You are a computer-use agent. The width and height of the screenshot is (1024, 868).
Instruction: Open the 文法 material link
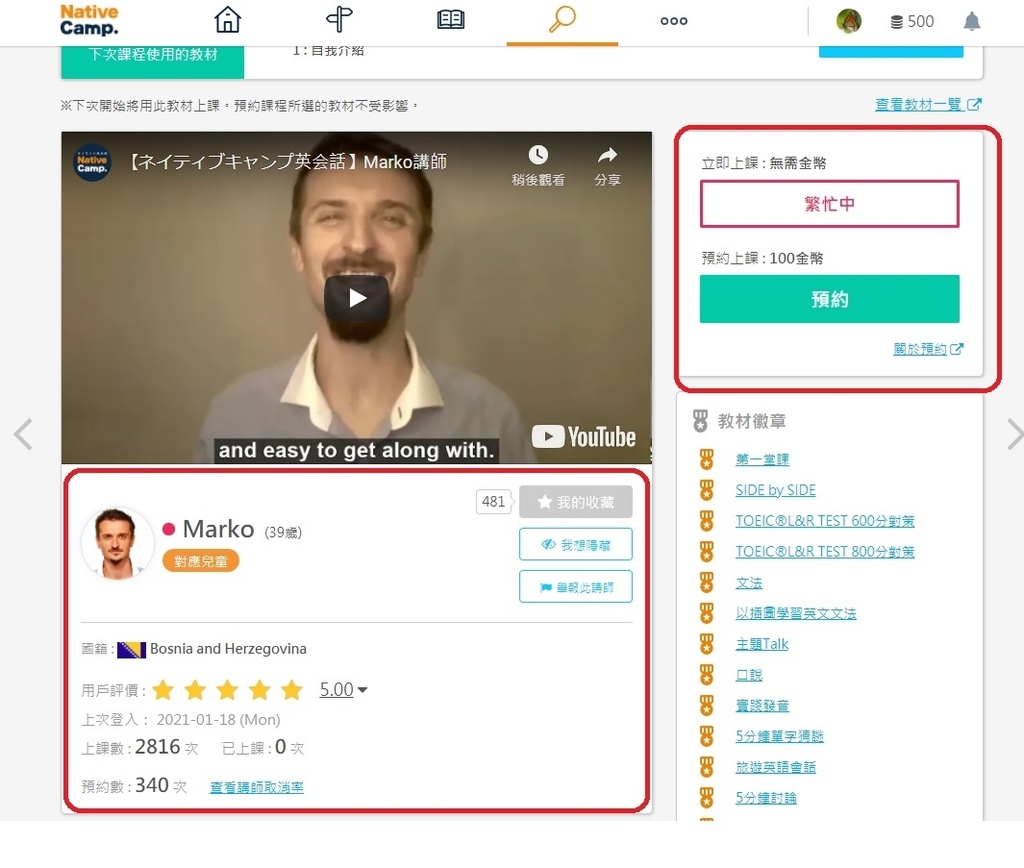tap(748, 582)
